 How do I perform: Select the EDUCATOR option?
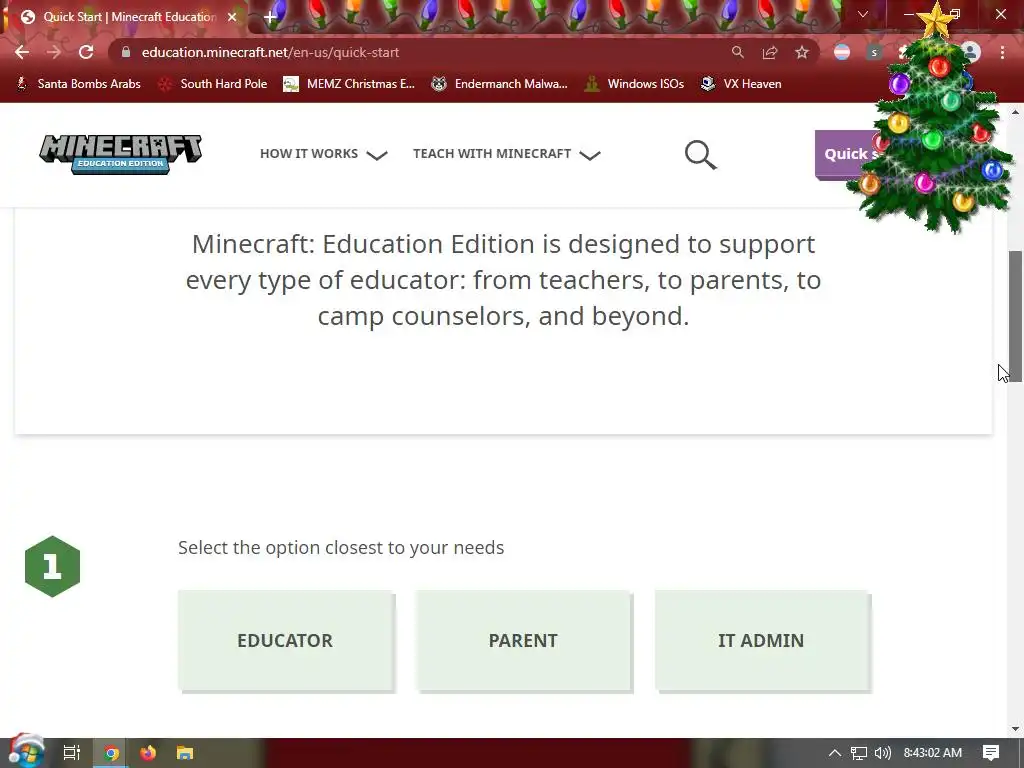pos(285,640)
